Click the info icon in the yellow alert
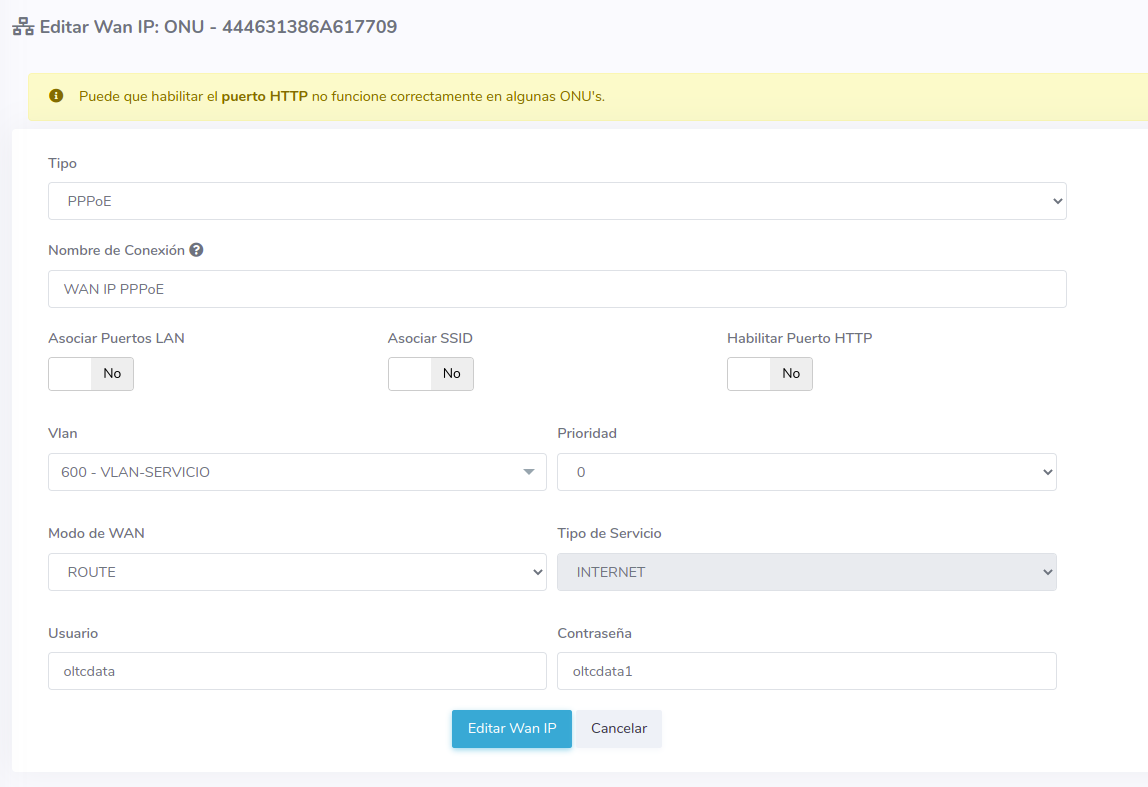1148x787 pixels. (57, 97)
